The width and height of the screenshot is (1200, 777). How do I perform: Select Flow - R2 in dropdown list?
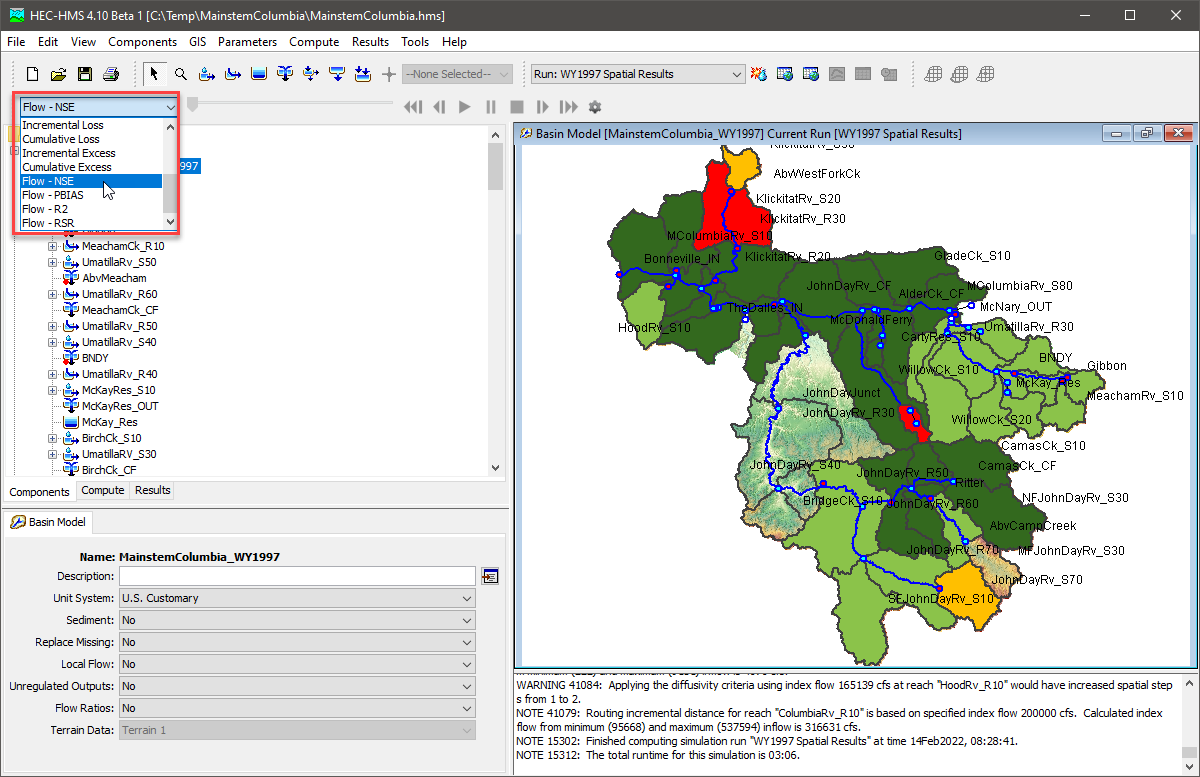pos(91,209)
